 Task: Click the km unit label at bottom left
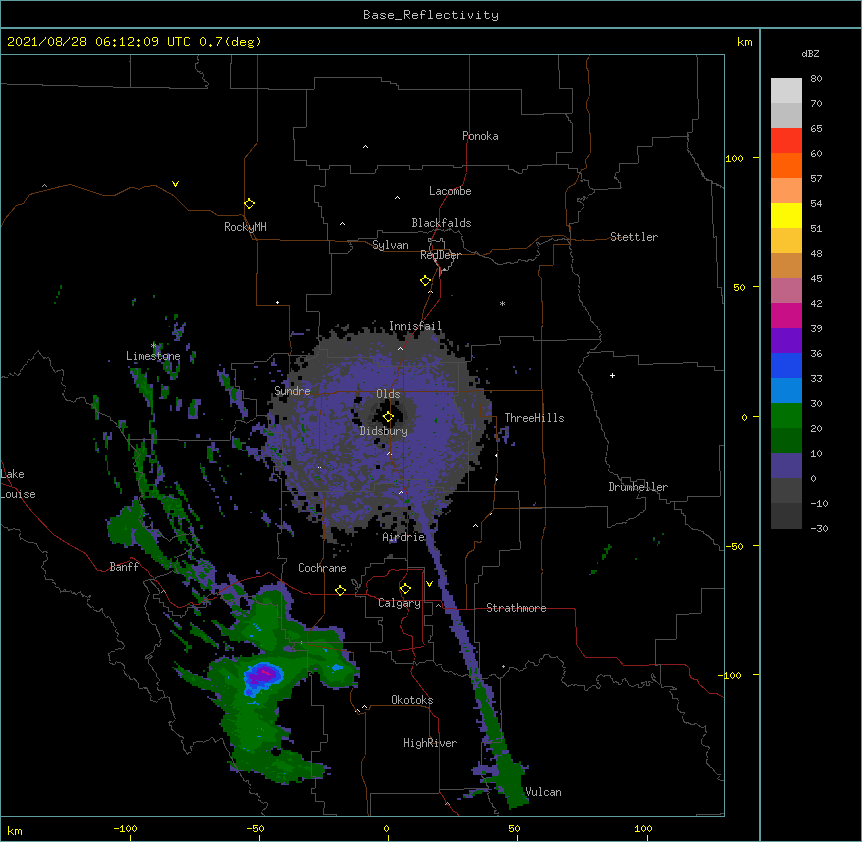pos(15,830)
